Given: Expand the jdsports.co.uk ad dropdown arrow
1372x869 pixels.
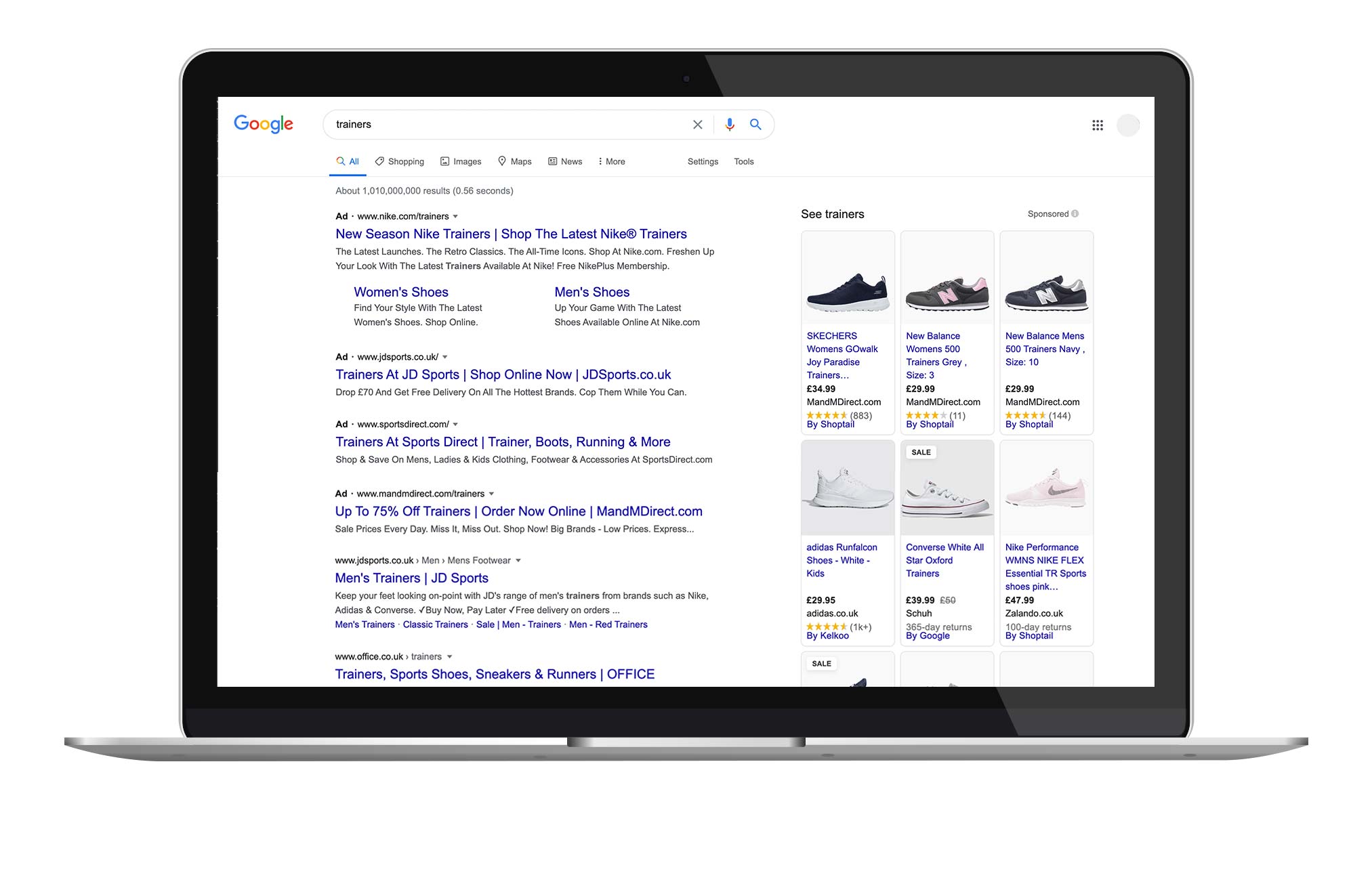Looking at the screenshot, I should click(445, 357).
